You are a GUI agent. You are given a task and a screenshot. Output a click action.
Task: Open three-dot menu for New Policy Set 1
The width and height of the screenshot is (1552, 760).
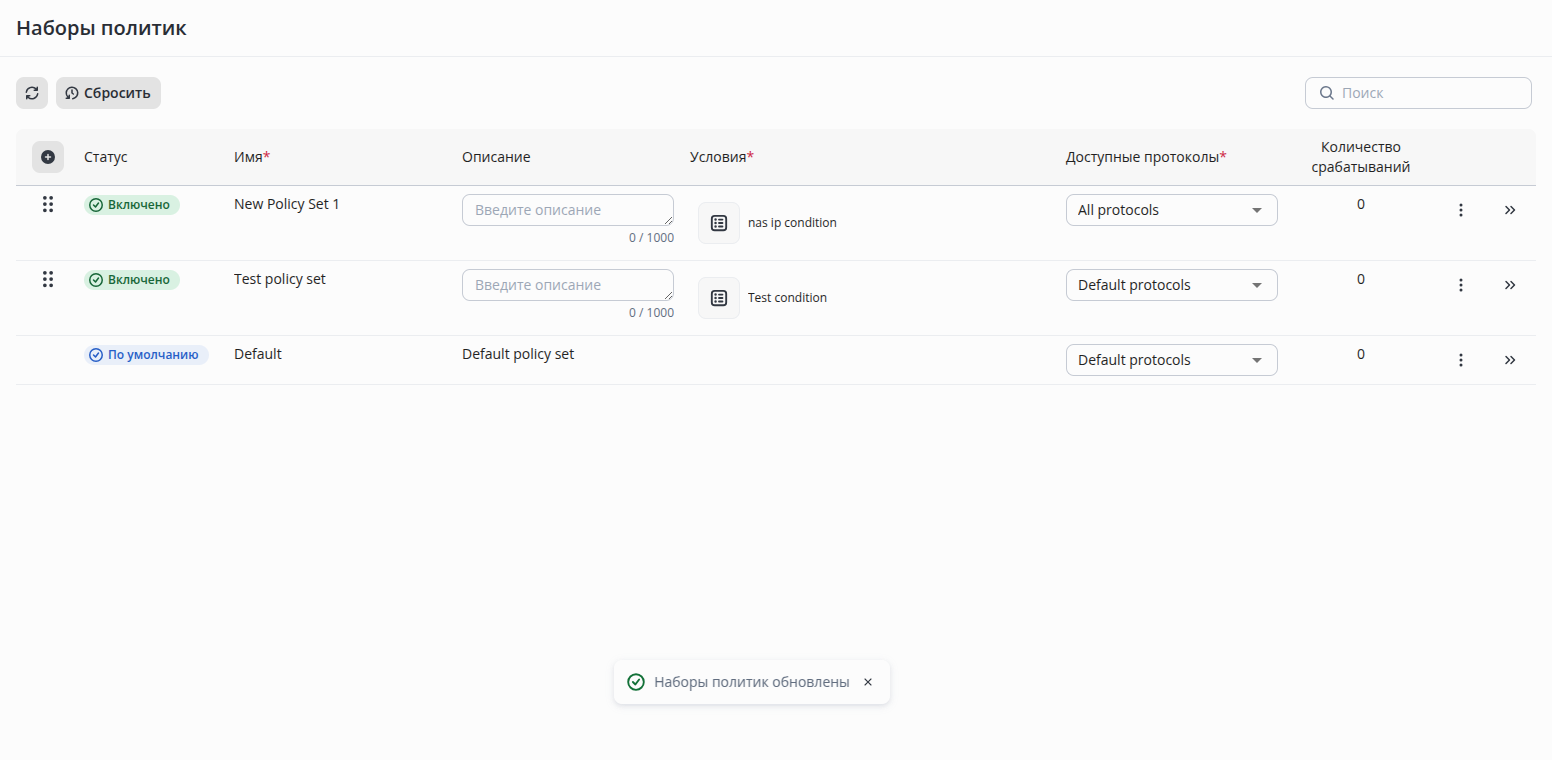coord(1461,210)
